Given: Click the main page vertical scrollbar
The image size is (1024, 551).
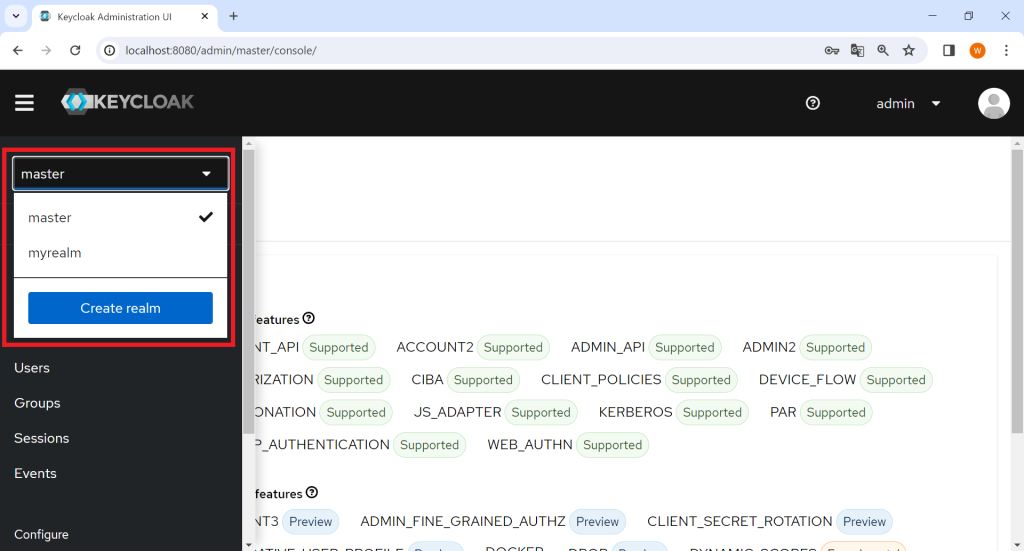Looking at the screenshot, I should (x=1017, y=291).
